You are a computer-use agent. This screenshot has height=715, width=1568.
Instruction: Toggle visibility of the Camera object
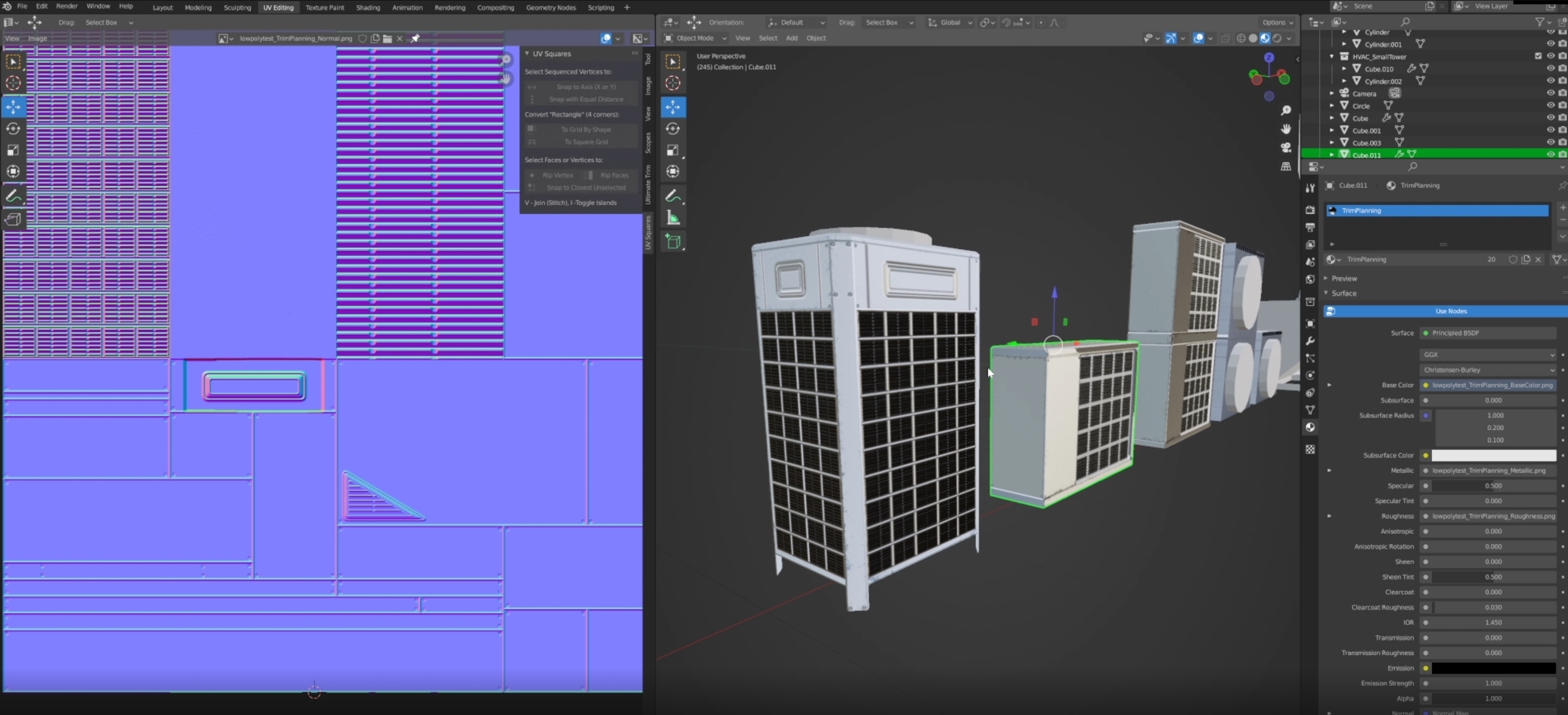1550,93
